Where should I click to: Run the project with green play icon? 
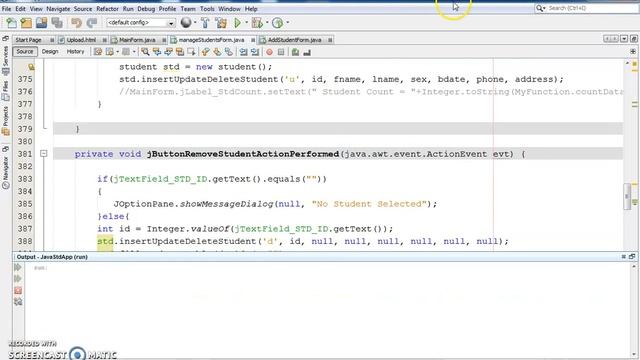237,23
